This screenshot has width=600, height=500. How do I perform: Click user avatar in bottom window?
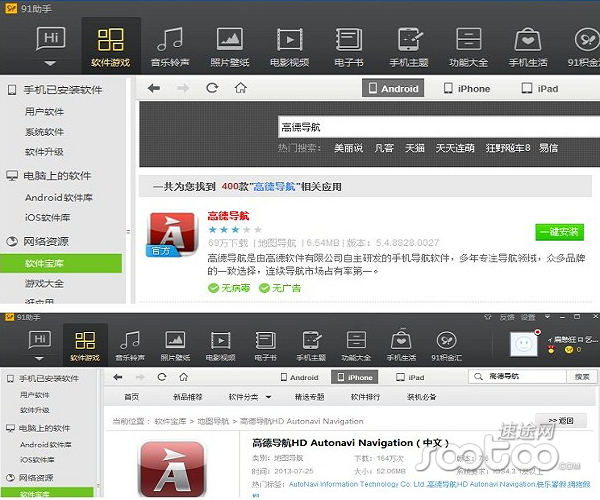[x=523, y=344]
